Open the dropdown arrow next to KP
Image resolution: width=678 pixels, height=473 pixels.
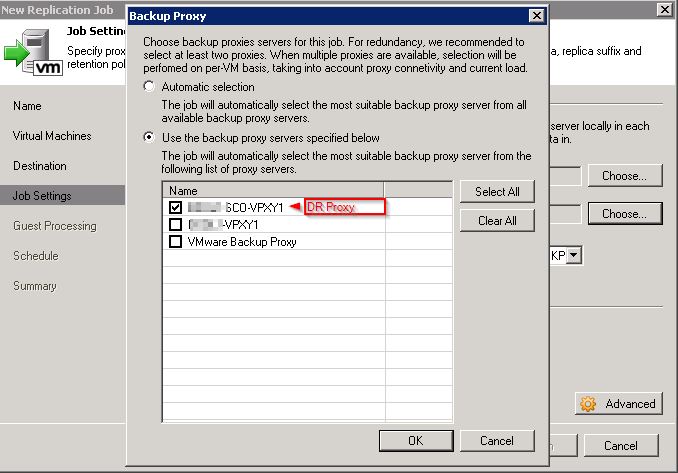(x=573, y=255)
